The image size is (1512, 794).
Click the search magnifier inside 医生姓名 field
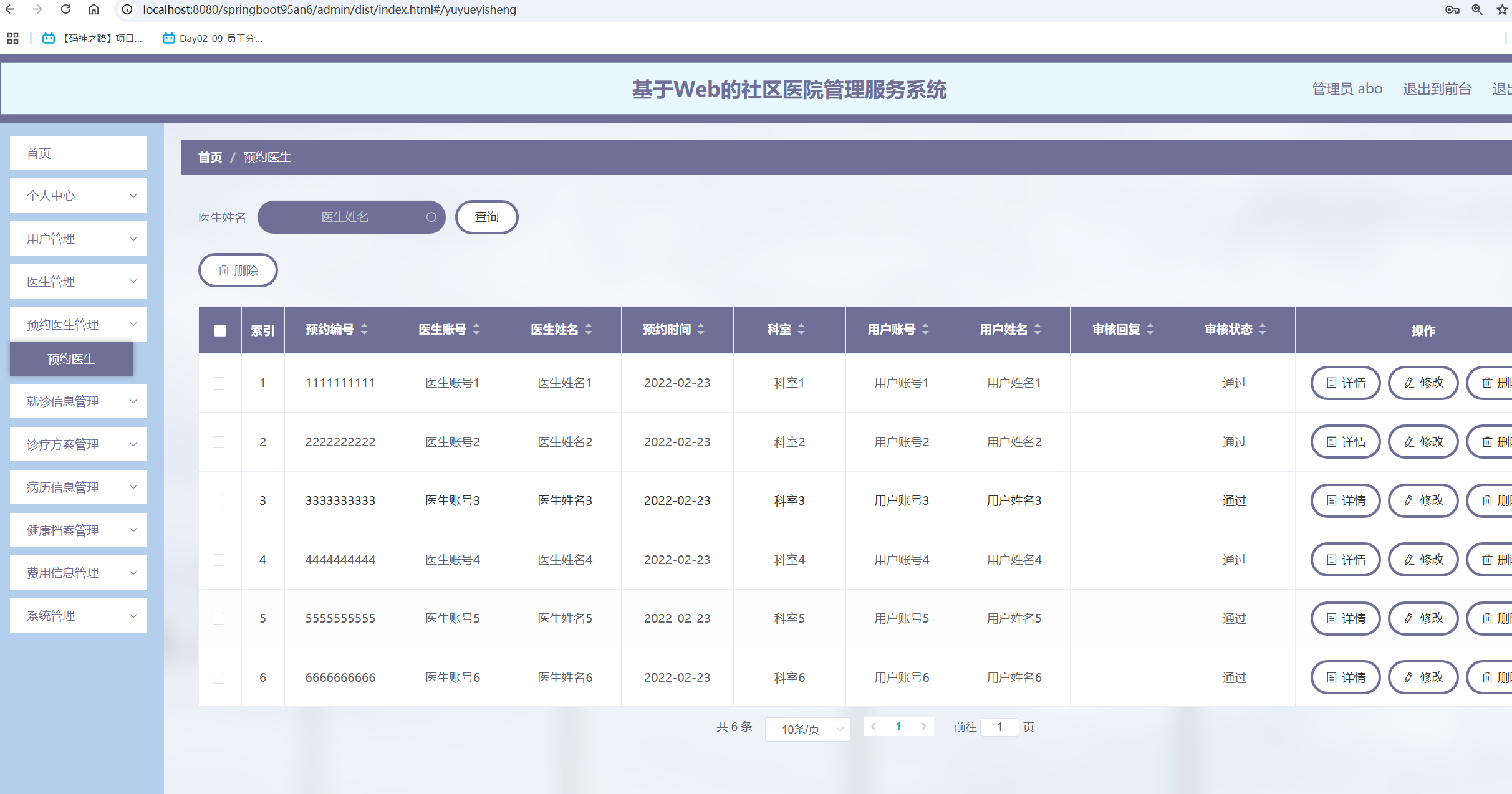pyautogui.click(x=431, y=217)
